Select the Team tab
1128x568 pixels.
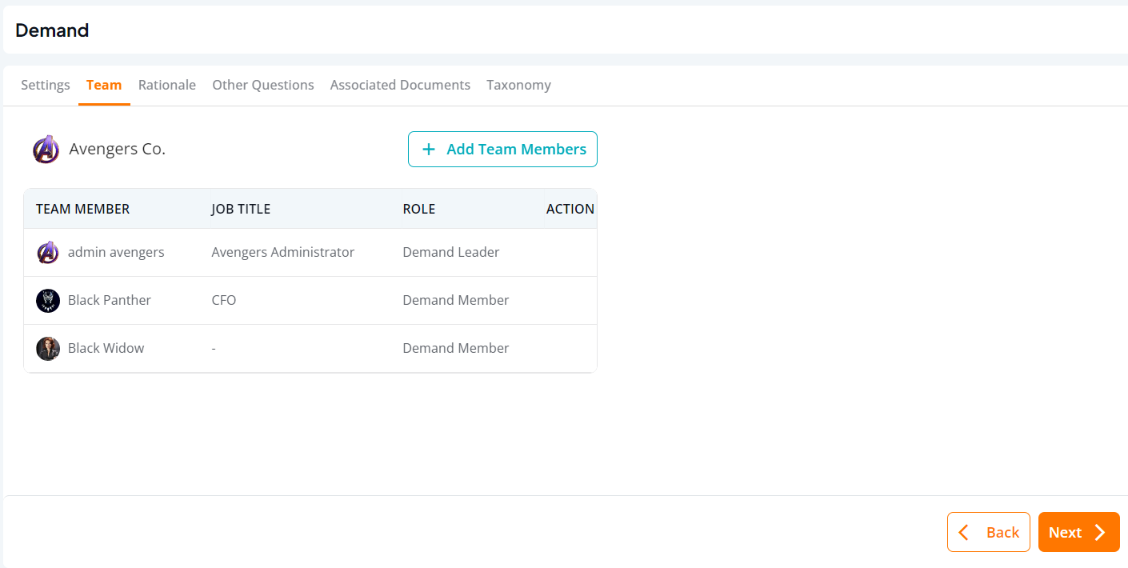click(x=104, y=85)
